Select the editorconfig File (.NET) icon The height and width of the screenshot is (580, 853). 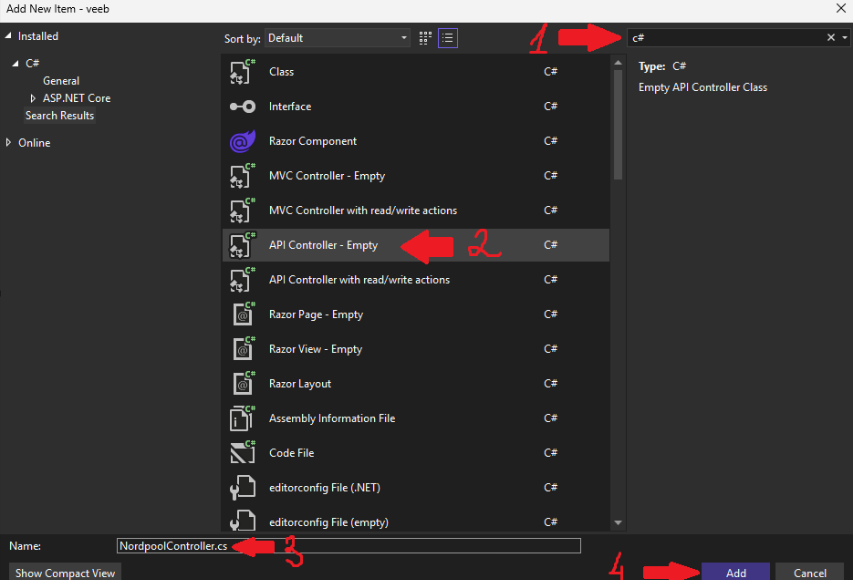[243, 488]
